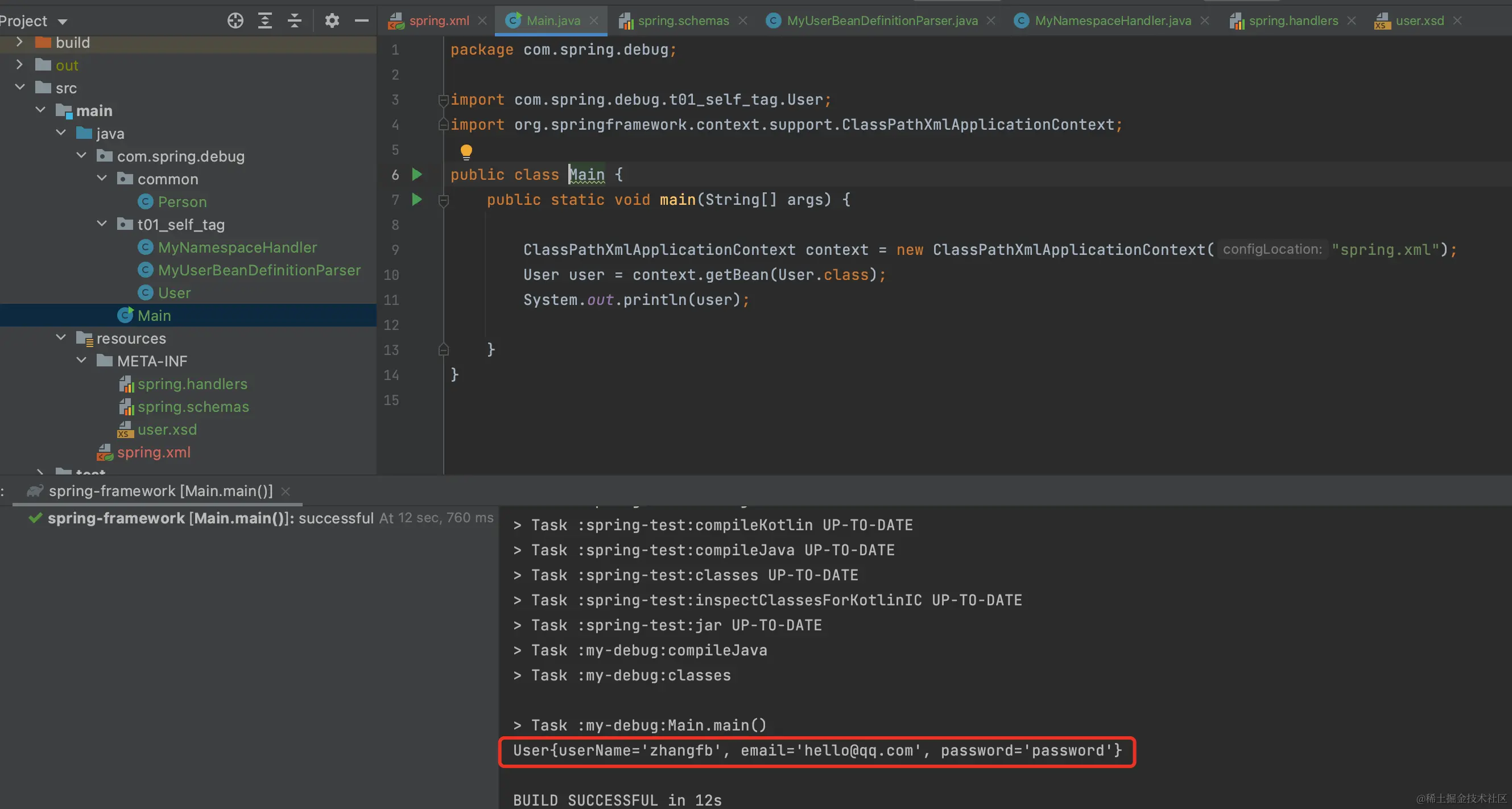
Task: Toggle fold marker at import statements
Action: pyautogui.click(x=444, y=100)
